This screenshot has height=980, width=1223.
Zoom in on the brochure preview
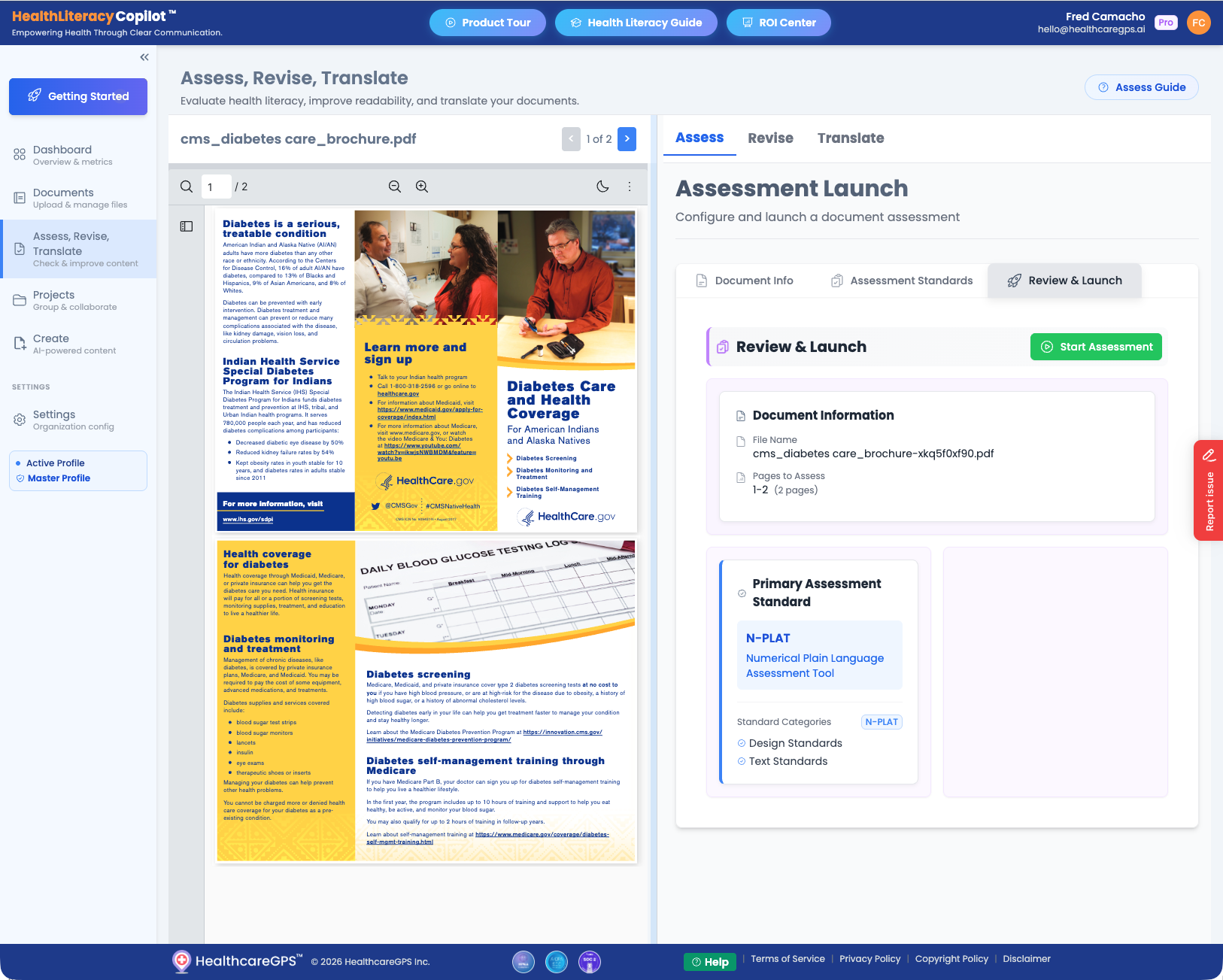[422, 186]
